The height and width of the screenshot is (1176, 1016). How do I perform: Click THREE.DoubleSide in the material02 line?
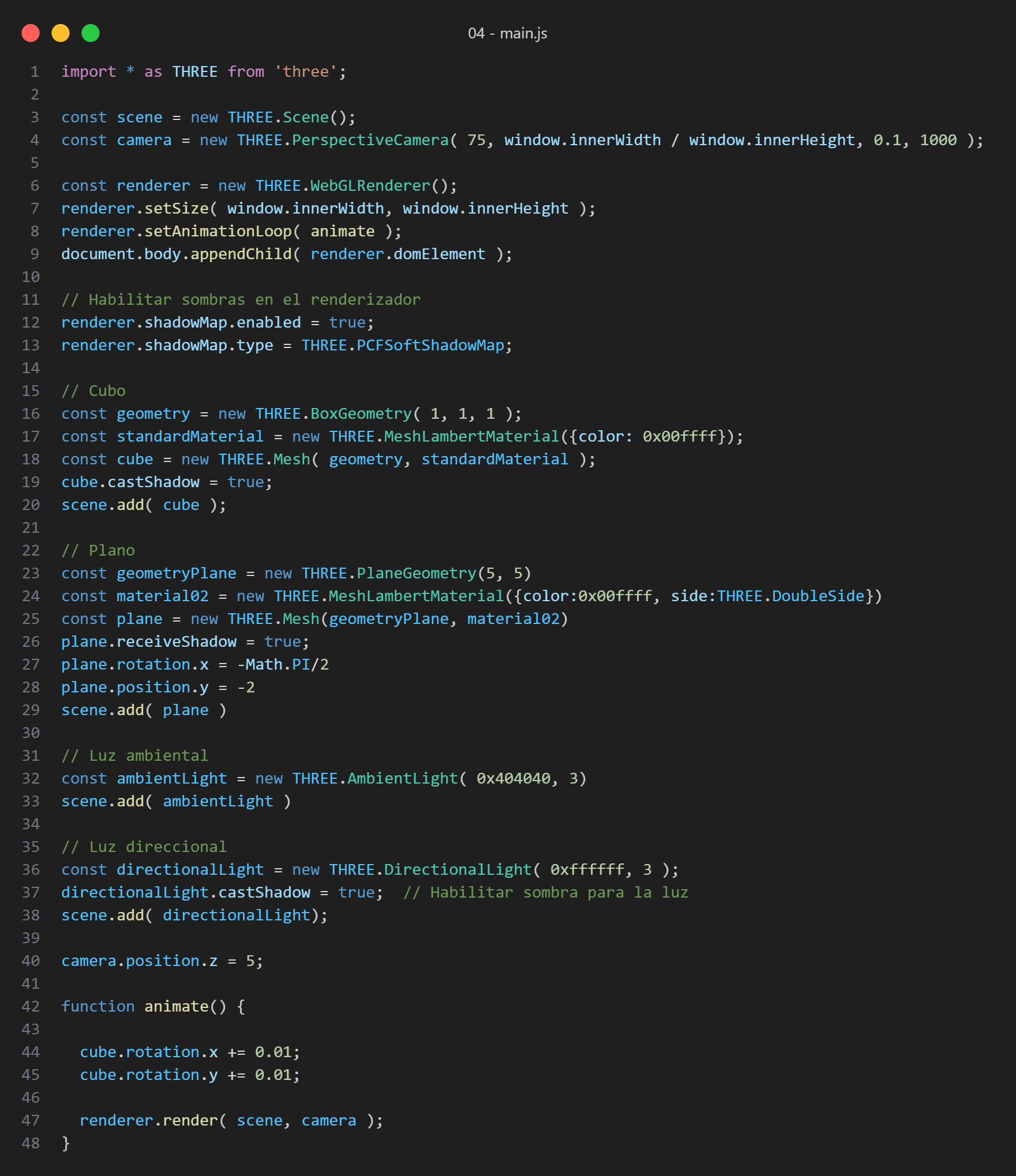tap(790, 596)
